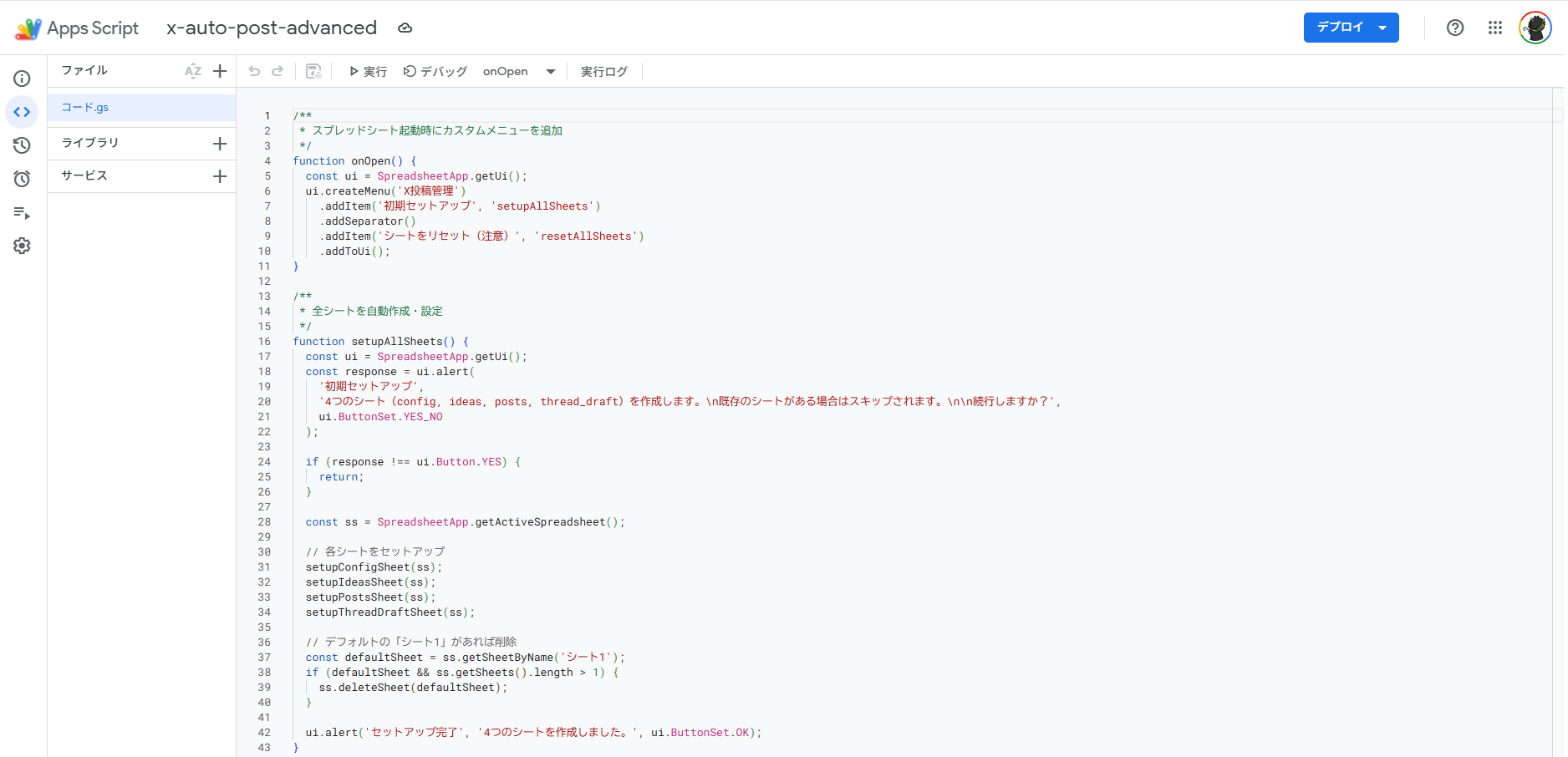Screen dimensions: 1568x757
Task: Open the Google apps grid launcher
Action: 1495,28
